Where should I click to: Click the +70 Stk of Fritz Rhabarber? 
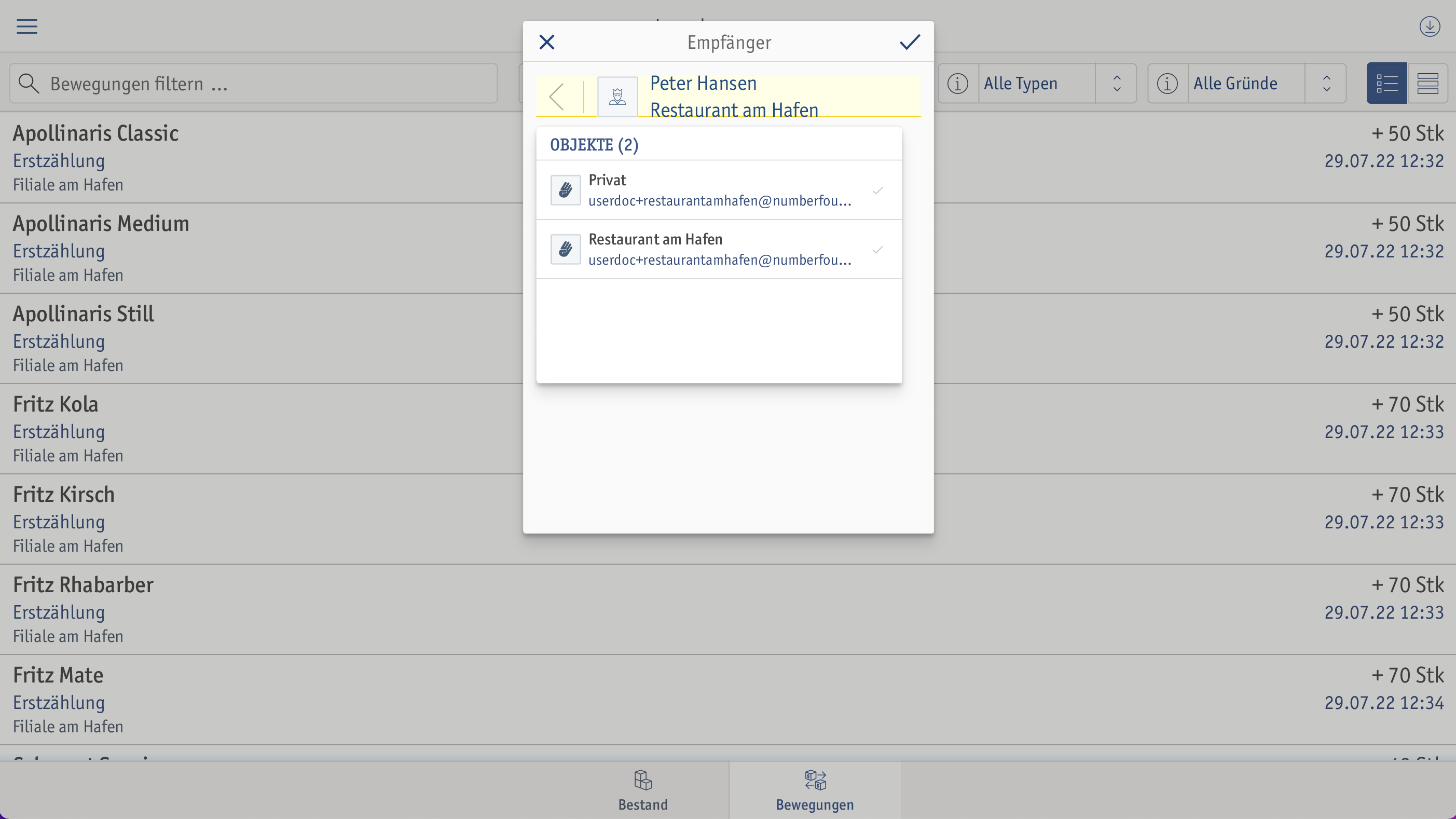[x=1407, y=584]
